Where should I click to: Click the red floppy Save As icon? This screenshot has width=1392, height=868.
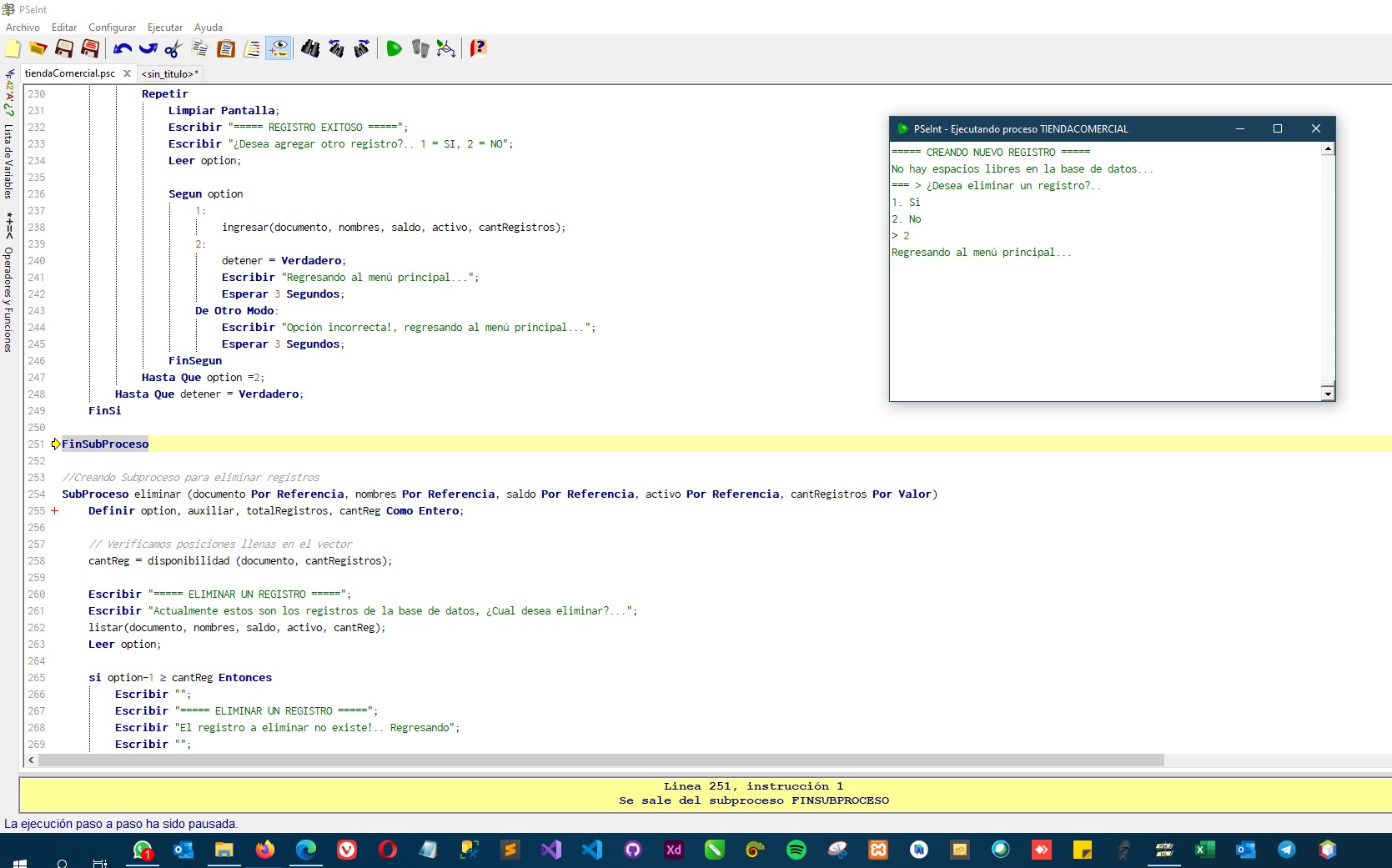tap(90, 48)
